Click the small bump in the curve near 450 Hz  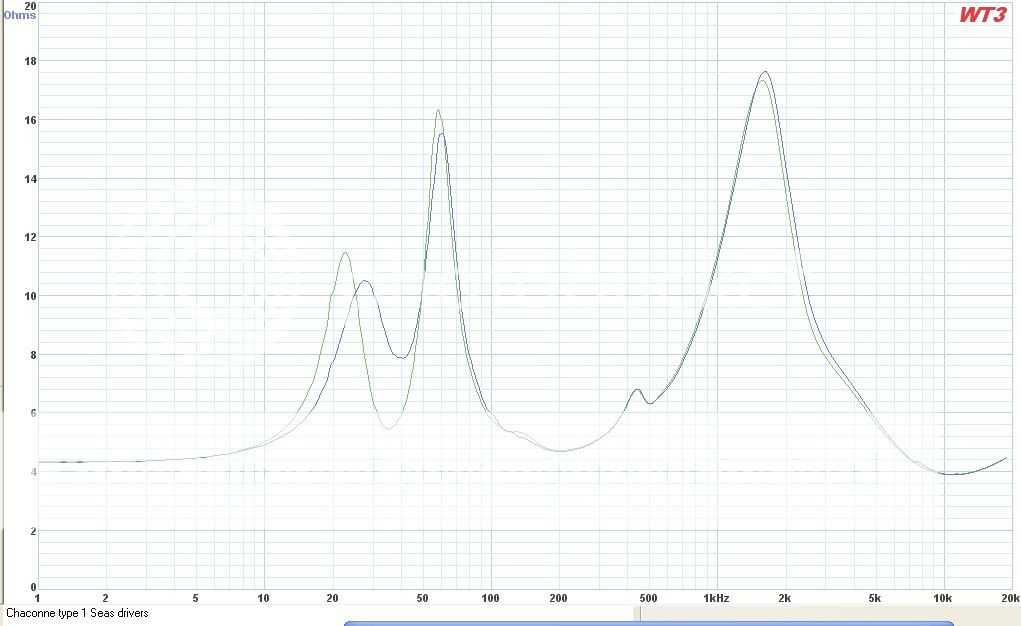637,390
